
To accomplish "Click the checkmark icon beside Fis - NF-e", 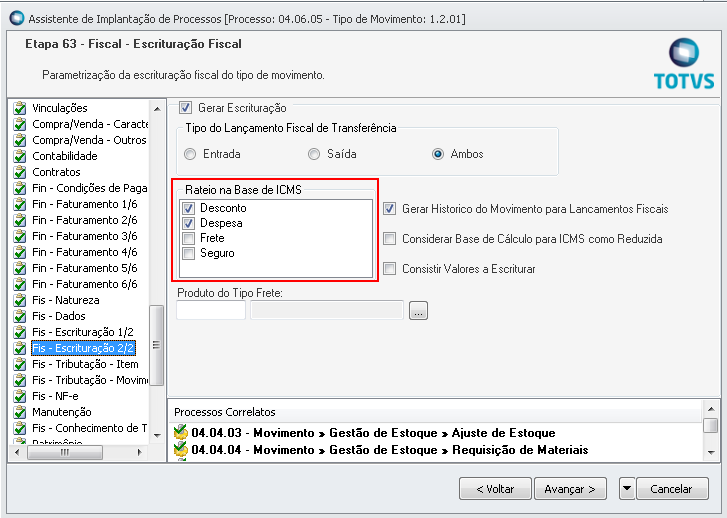I will [20, 396].
